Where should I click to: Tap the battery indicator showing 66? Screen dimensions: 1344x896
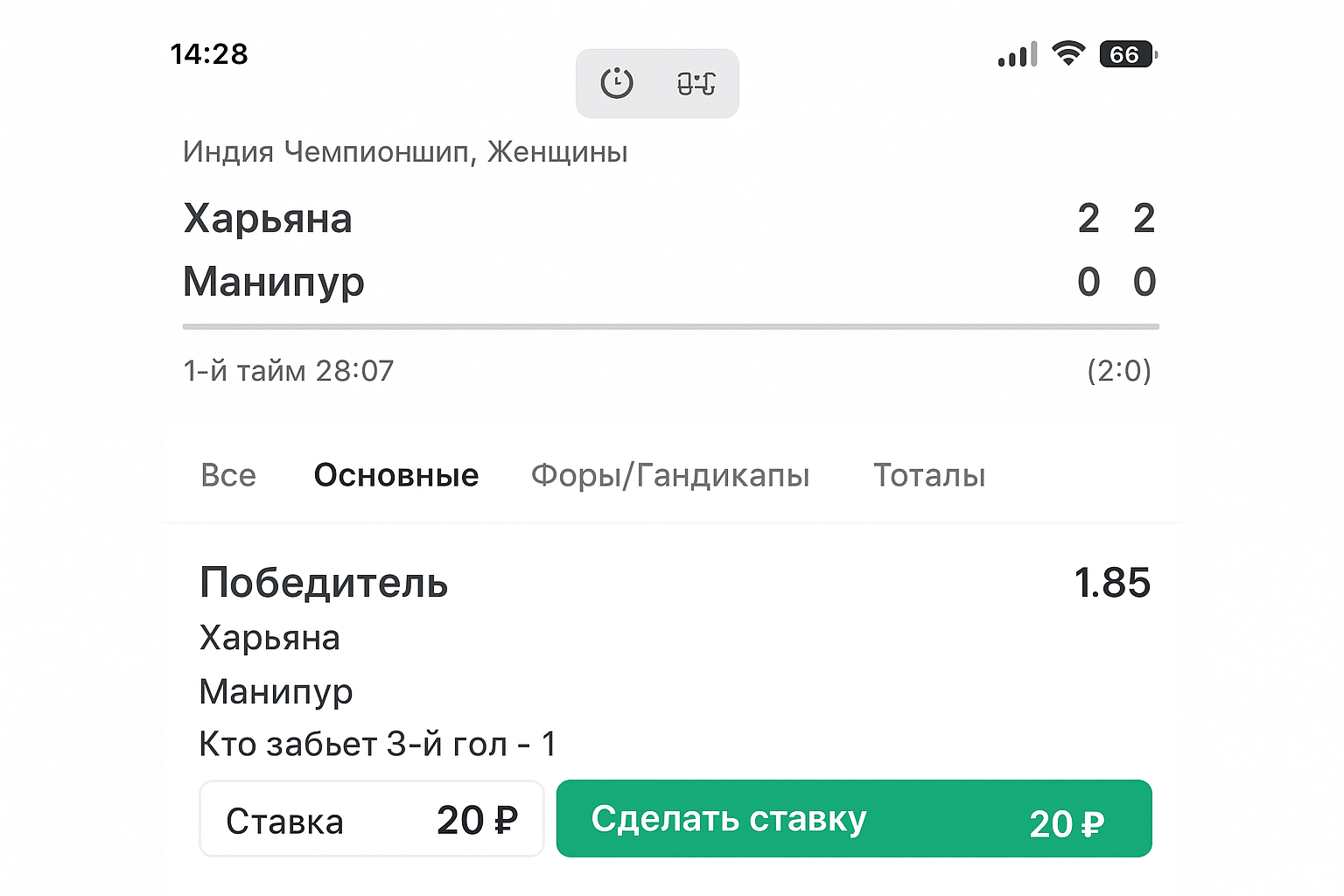(x=1127, y=55)
